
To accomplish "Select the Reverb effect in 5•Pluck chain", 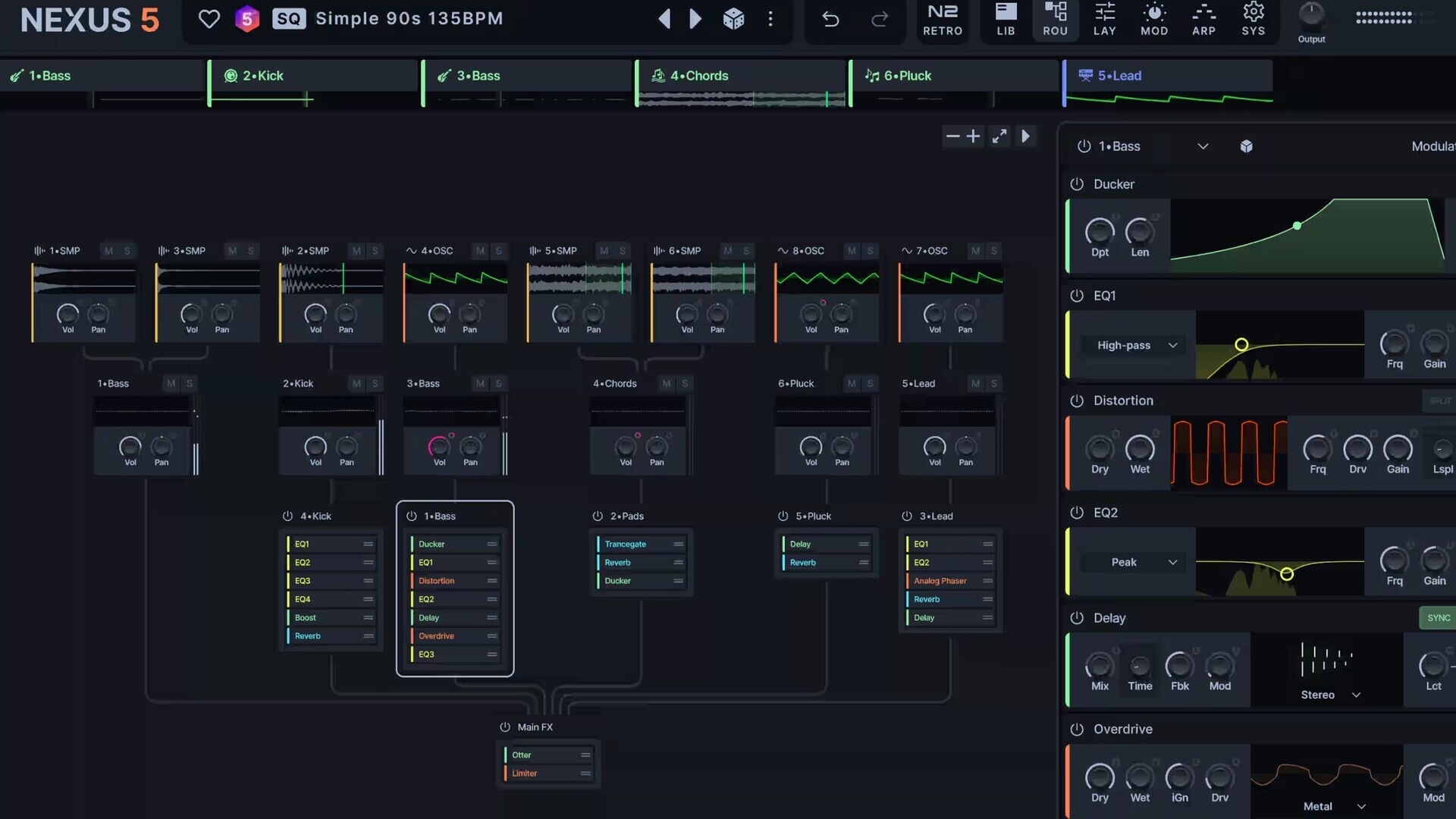I will [825, 563].
